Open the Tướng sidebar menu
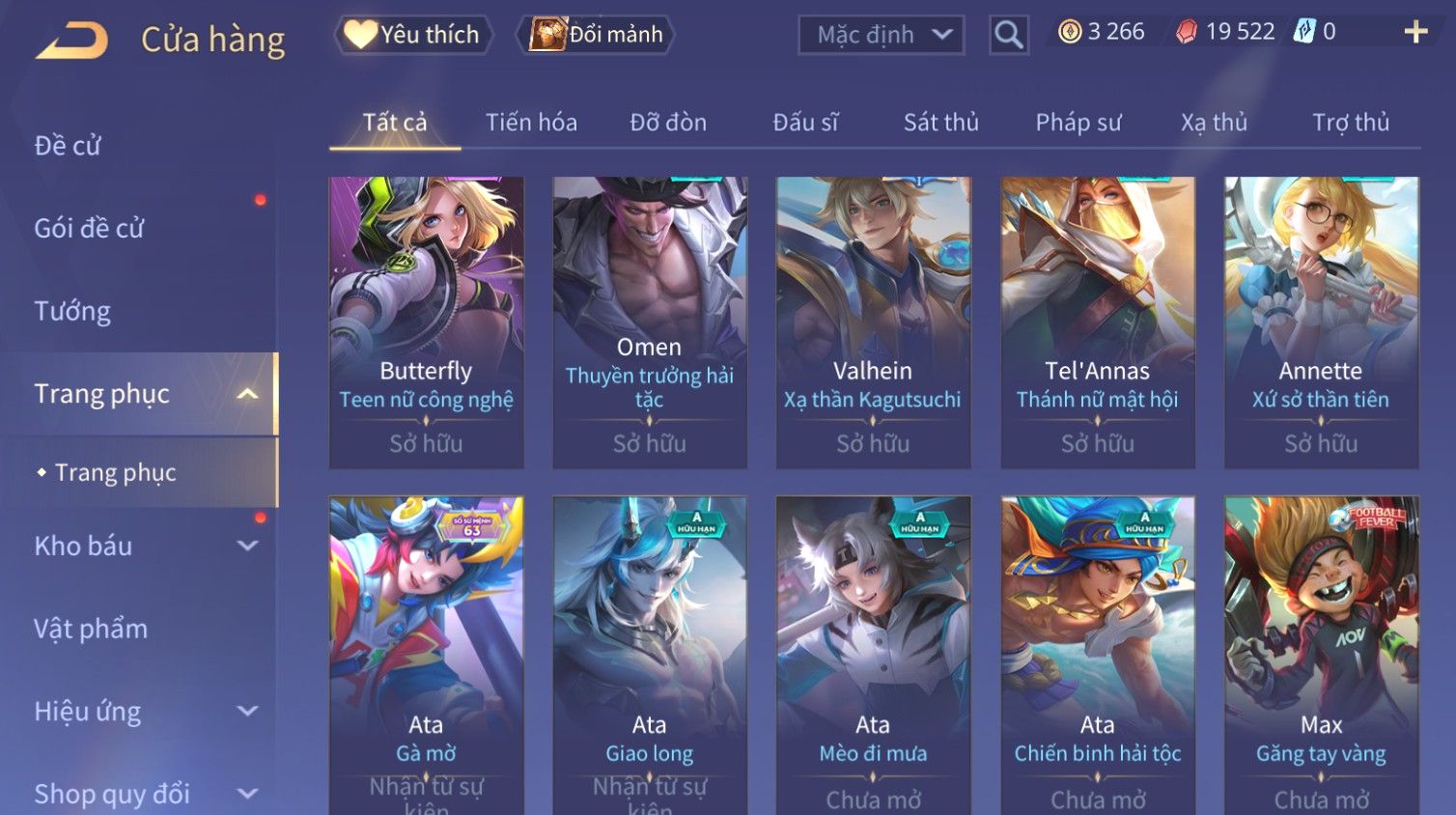Screen dimensions: 1456x815 point(72,311)
